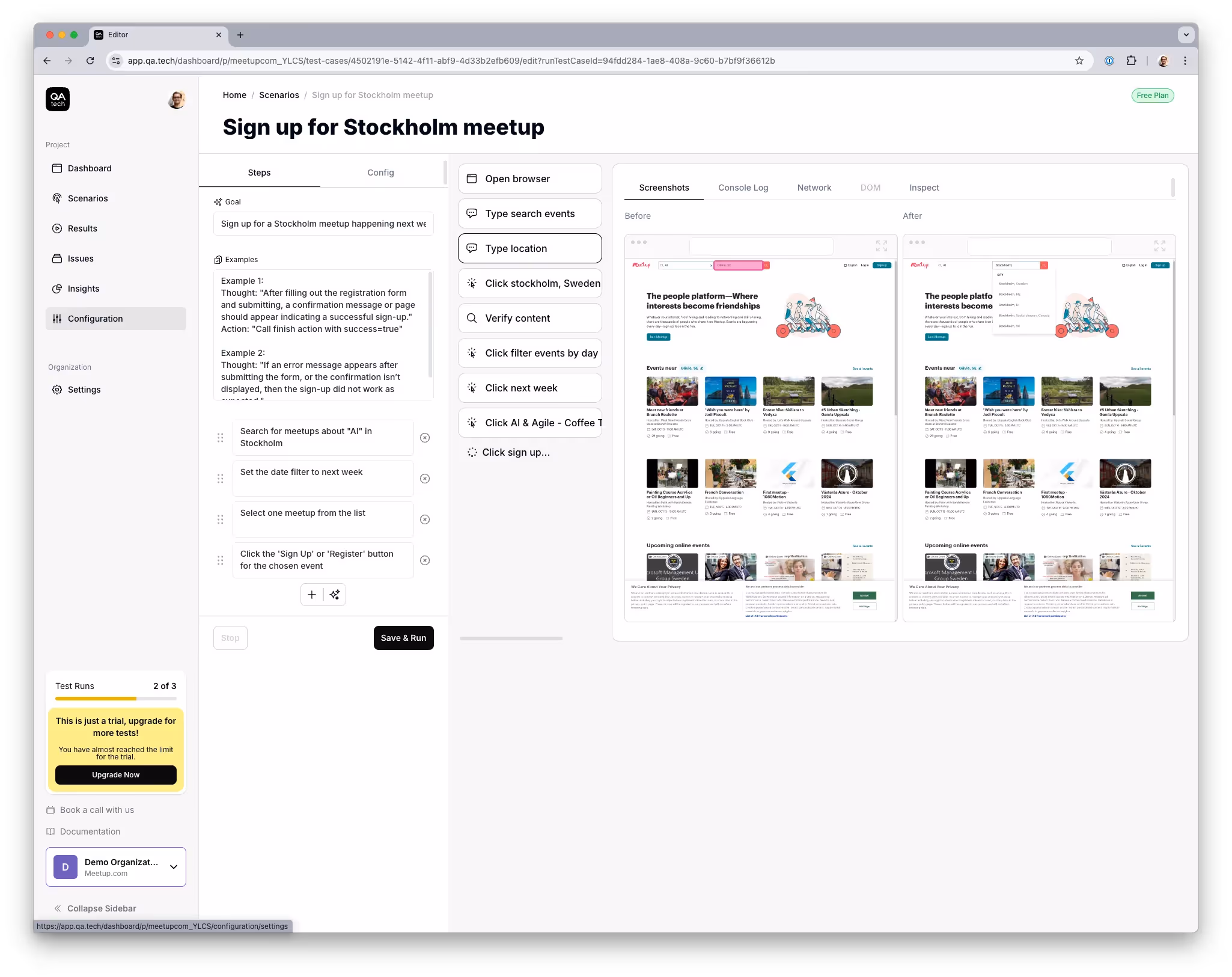Open Scenarios from the sidebar icon
The width and height of the screenshot is (1232, 977).
point(57,198)
